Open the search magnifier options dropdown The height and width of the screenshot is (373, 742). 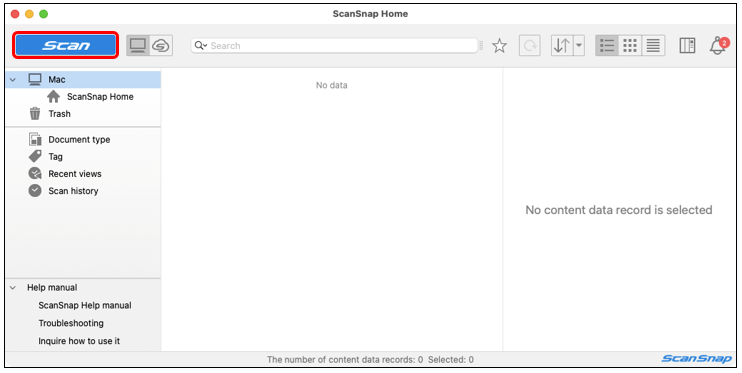pos(201,45)
